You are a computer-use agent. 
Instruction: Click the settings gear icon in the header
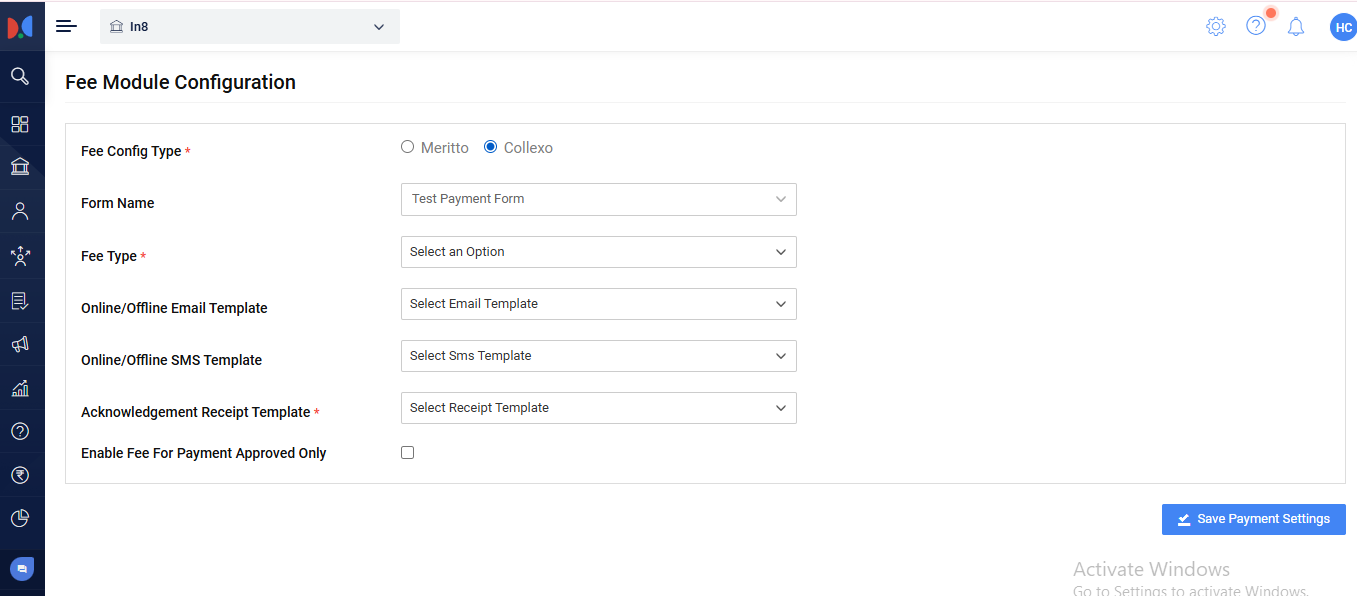(1216, 27)
